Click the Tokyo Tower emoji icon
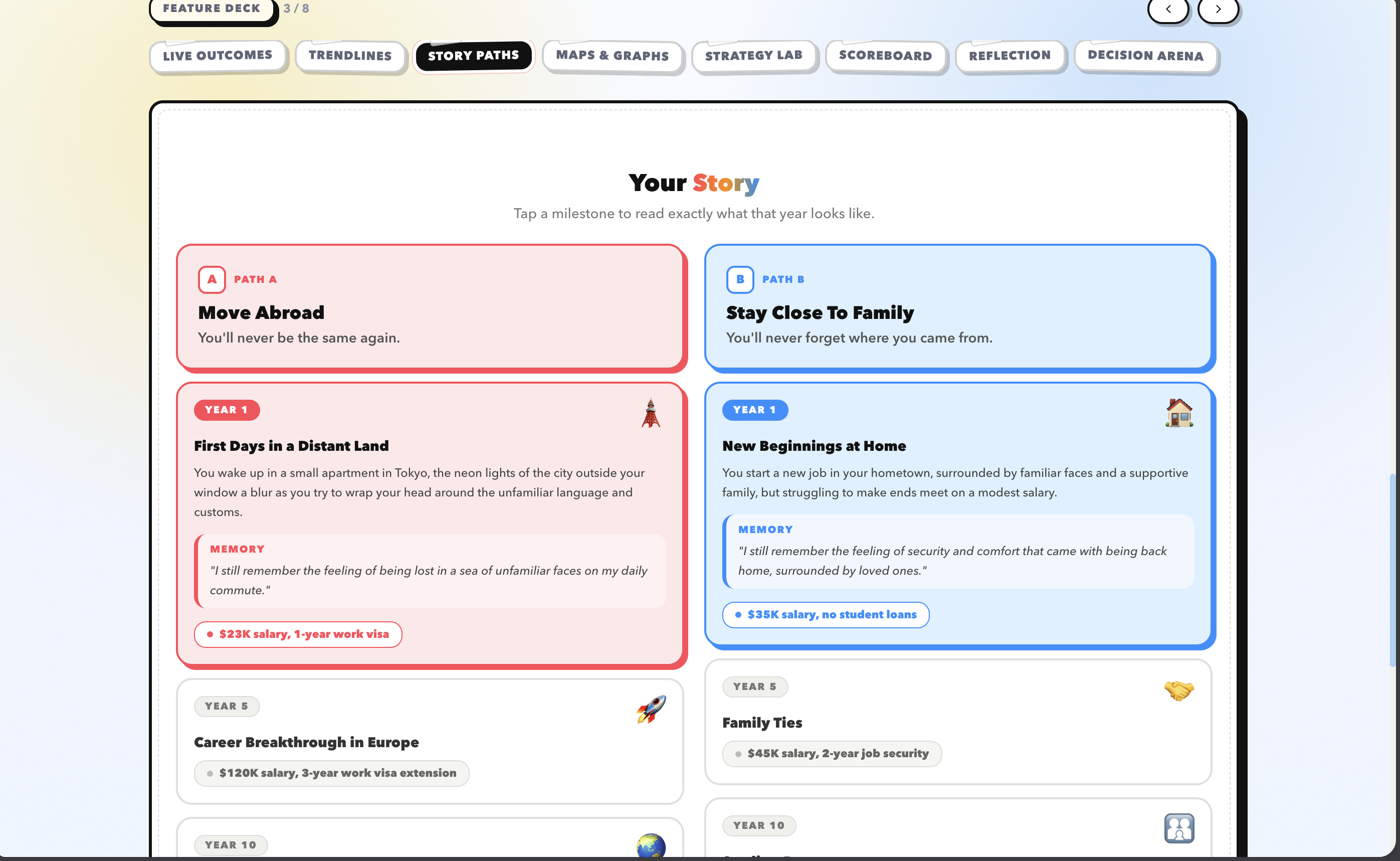Image resolution: width=1400 pixels, height=861 pixels. point(651,413)
